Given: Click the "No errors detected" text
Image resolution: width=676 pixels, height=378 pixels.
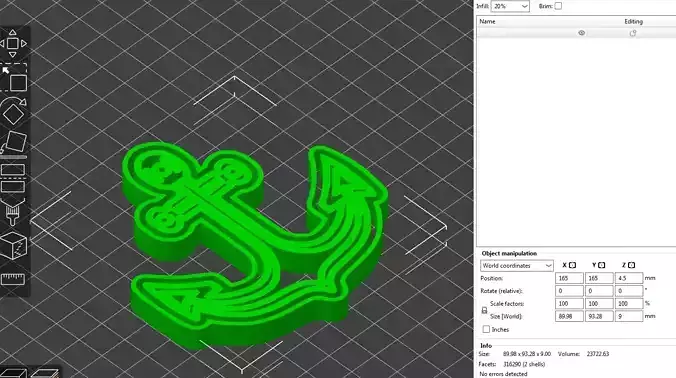Looking at the screenshot, I should click(503, 374).
